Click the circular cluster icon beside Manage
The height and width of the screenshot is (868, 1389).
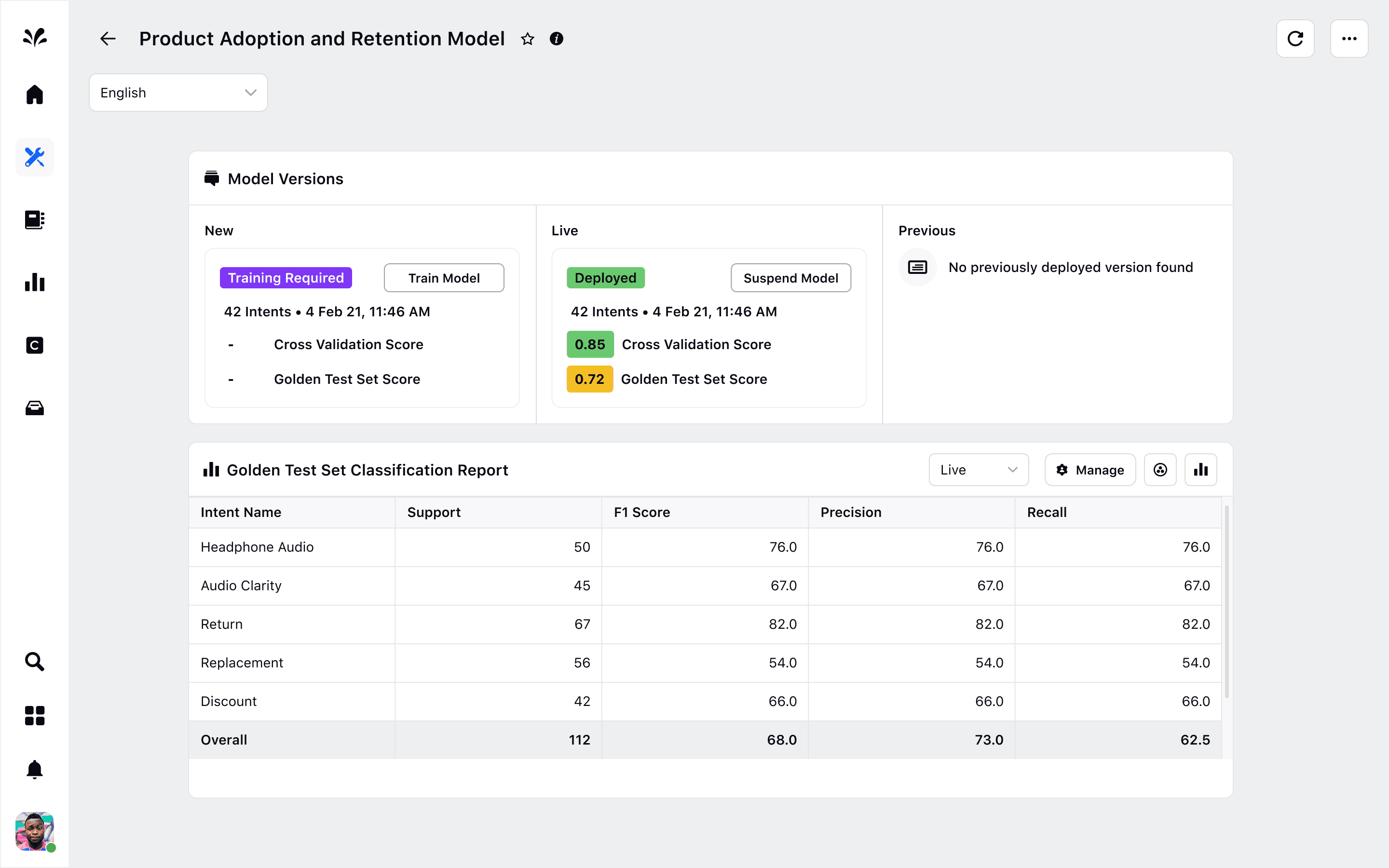1160,470
